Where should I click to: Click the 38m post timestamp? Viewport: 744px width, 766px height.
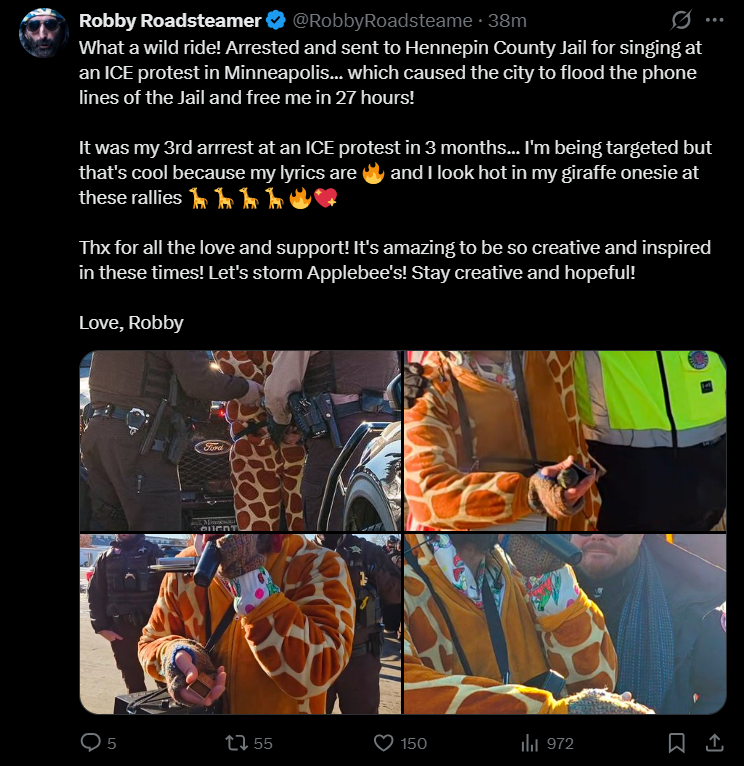[x=507, y=21]
